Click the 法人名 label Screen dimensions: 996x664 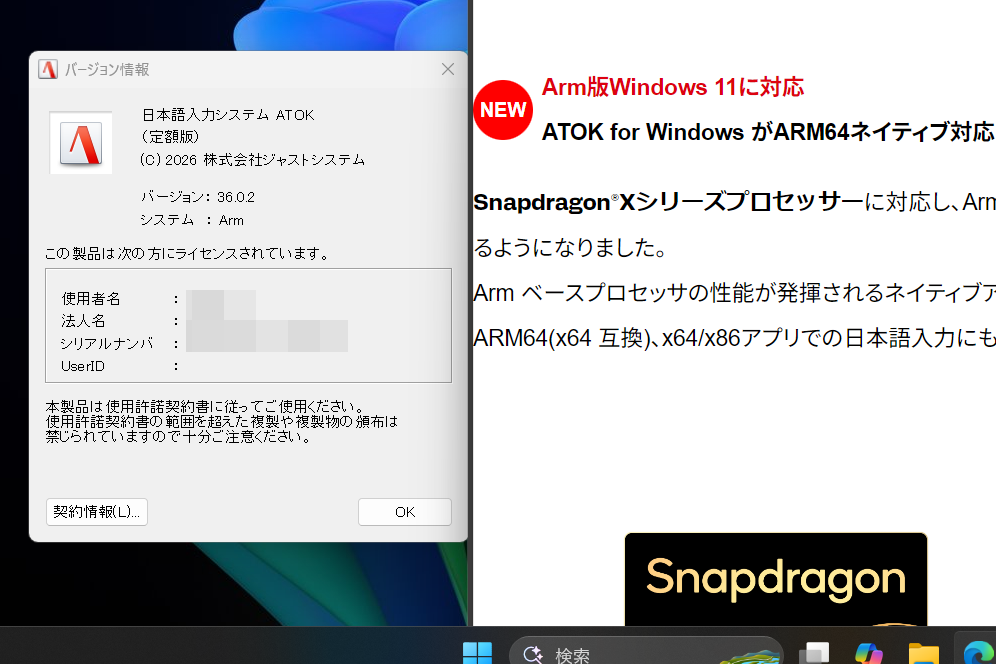click(83, 321)
